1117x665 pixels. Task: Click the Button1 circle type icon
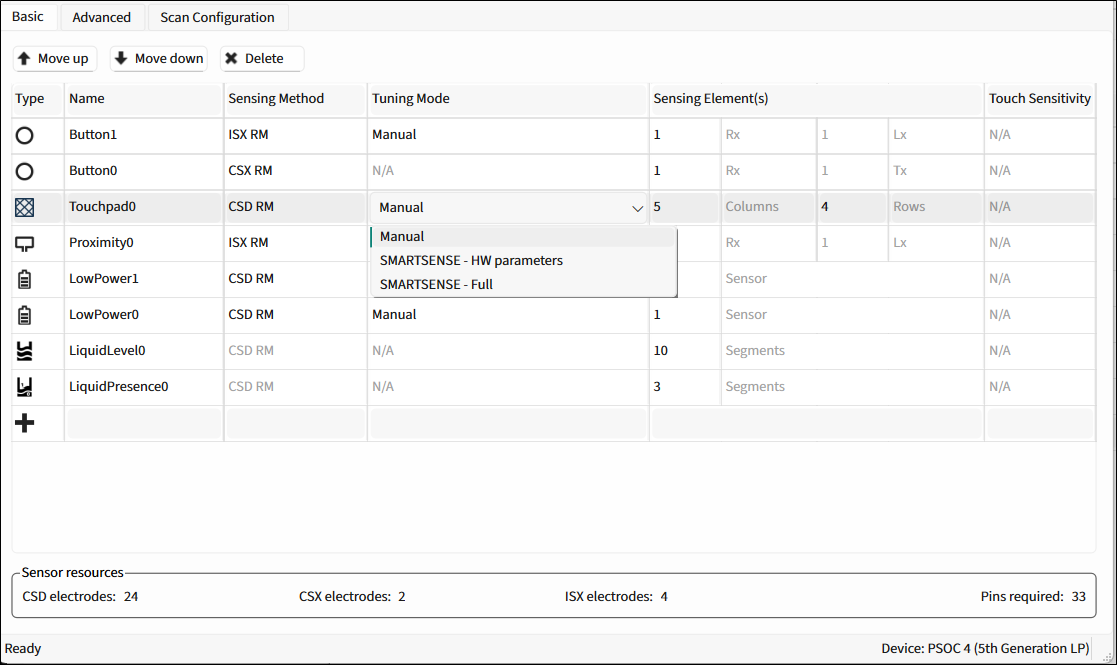[x=25, y=135]
